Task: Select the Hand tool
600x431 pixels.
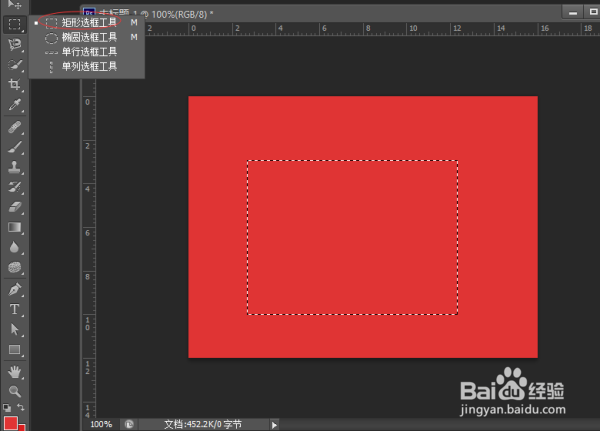Action: tap(15, 372)
